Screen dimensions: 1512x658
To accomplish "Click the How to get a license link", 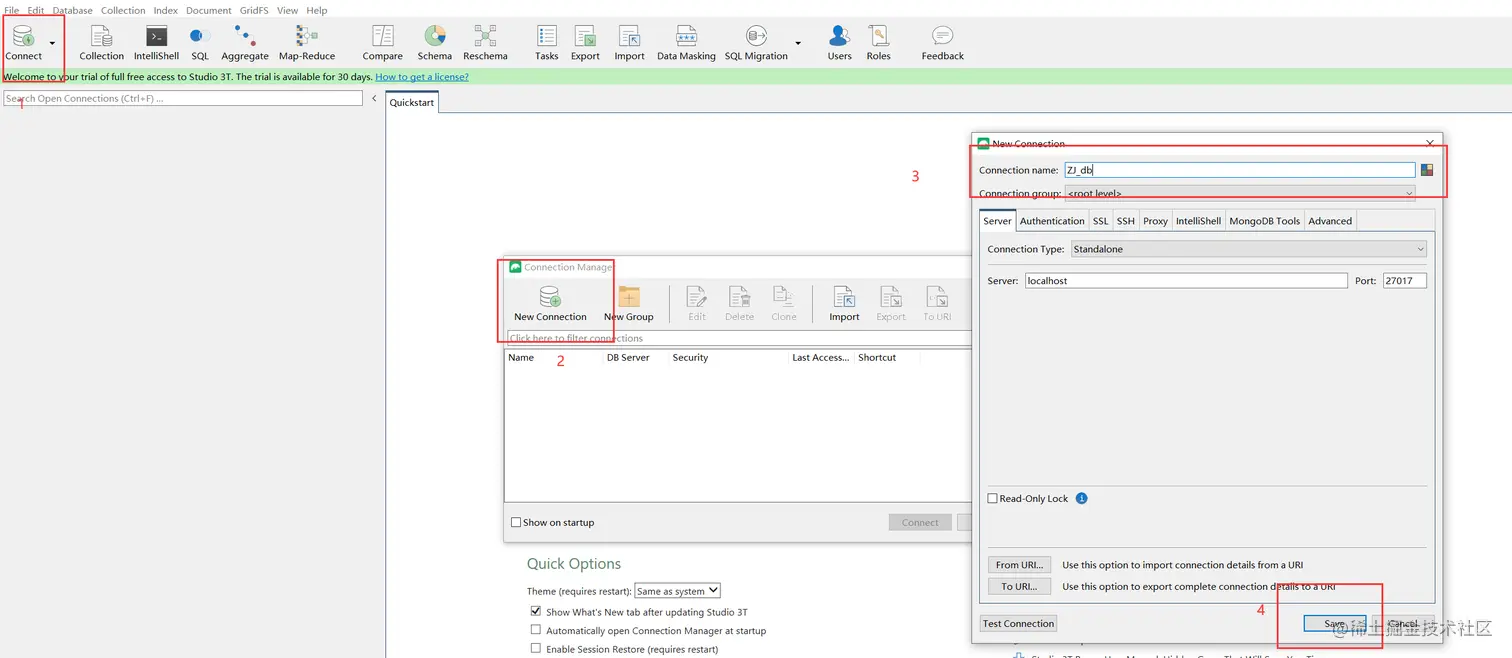I will point(421,76).
